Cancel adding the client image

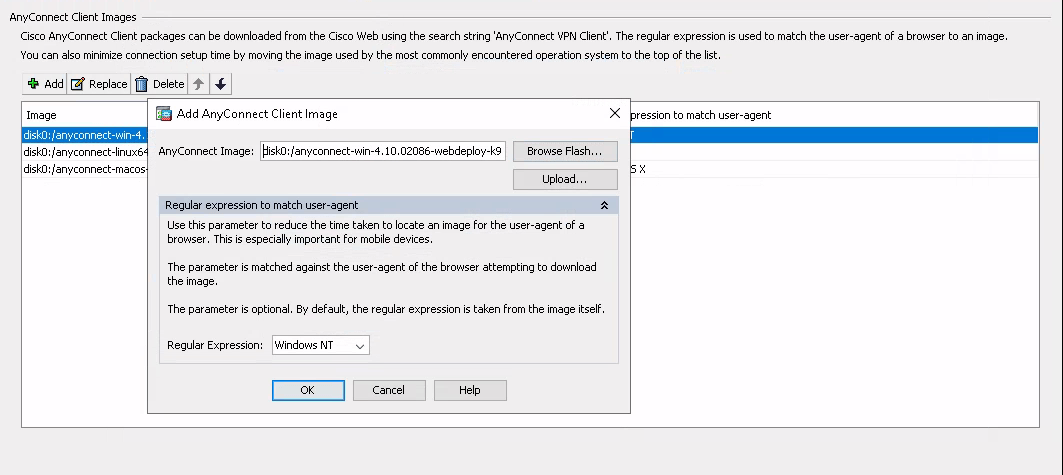(x=388, y=390)
